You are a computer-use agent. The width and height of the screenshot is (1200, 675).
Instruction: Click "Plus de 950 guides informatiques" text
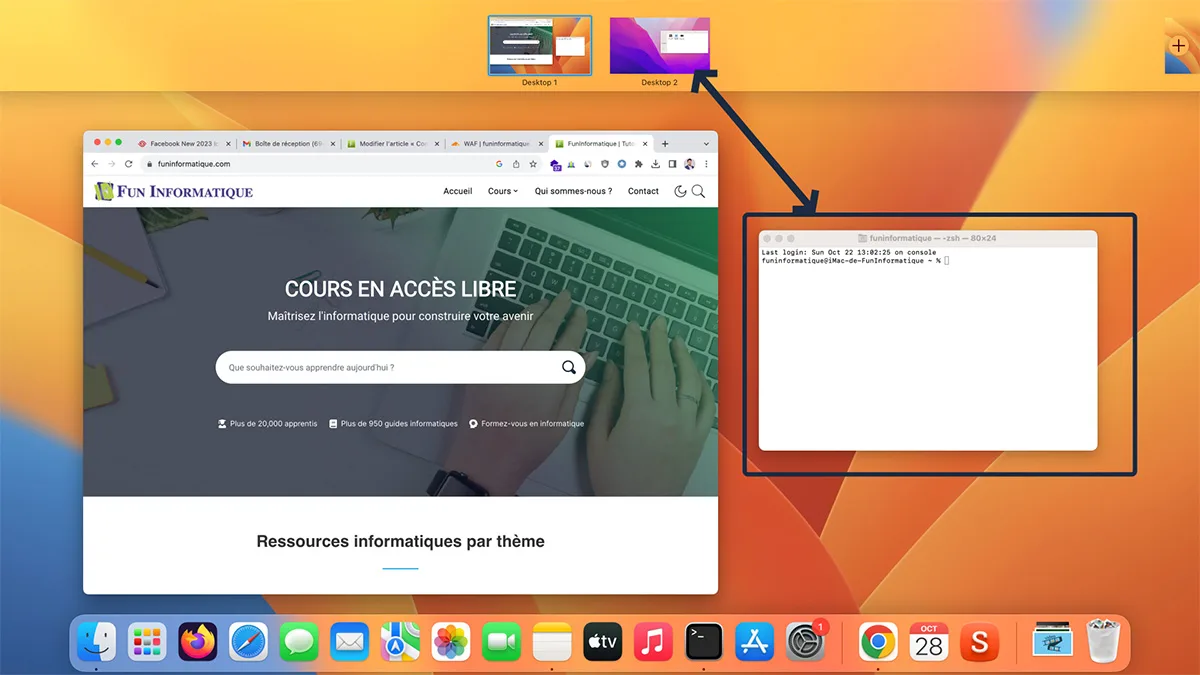(x=399, y=424)
